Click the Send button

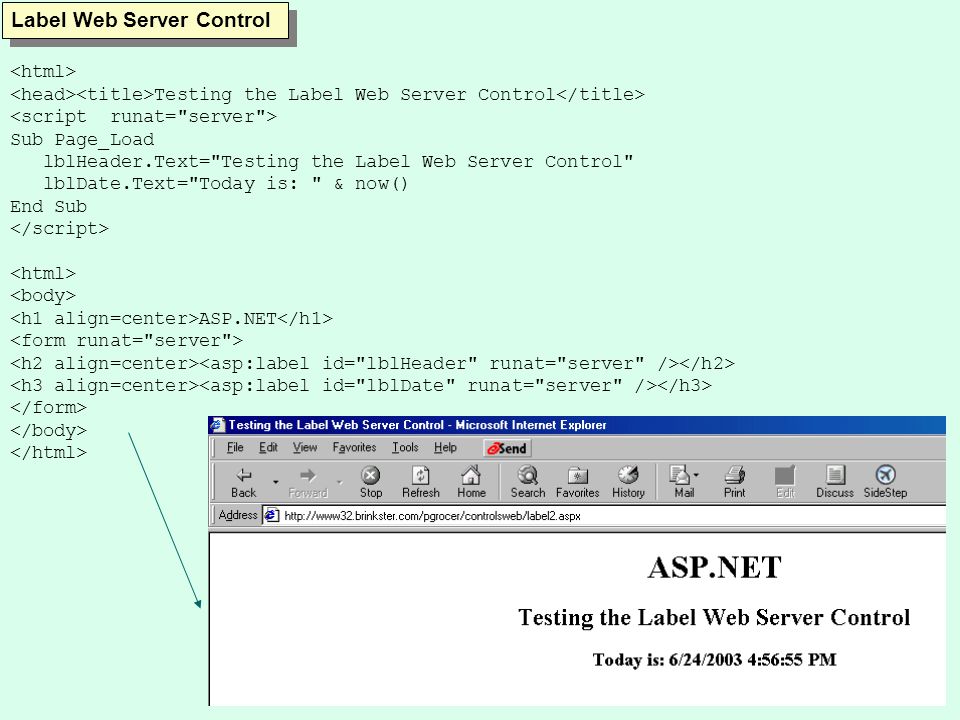[507, 448]
